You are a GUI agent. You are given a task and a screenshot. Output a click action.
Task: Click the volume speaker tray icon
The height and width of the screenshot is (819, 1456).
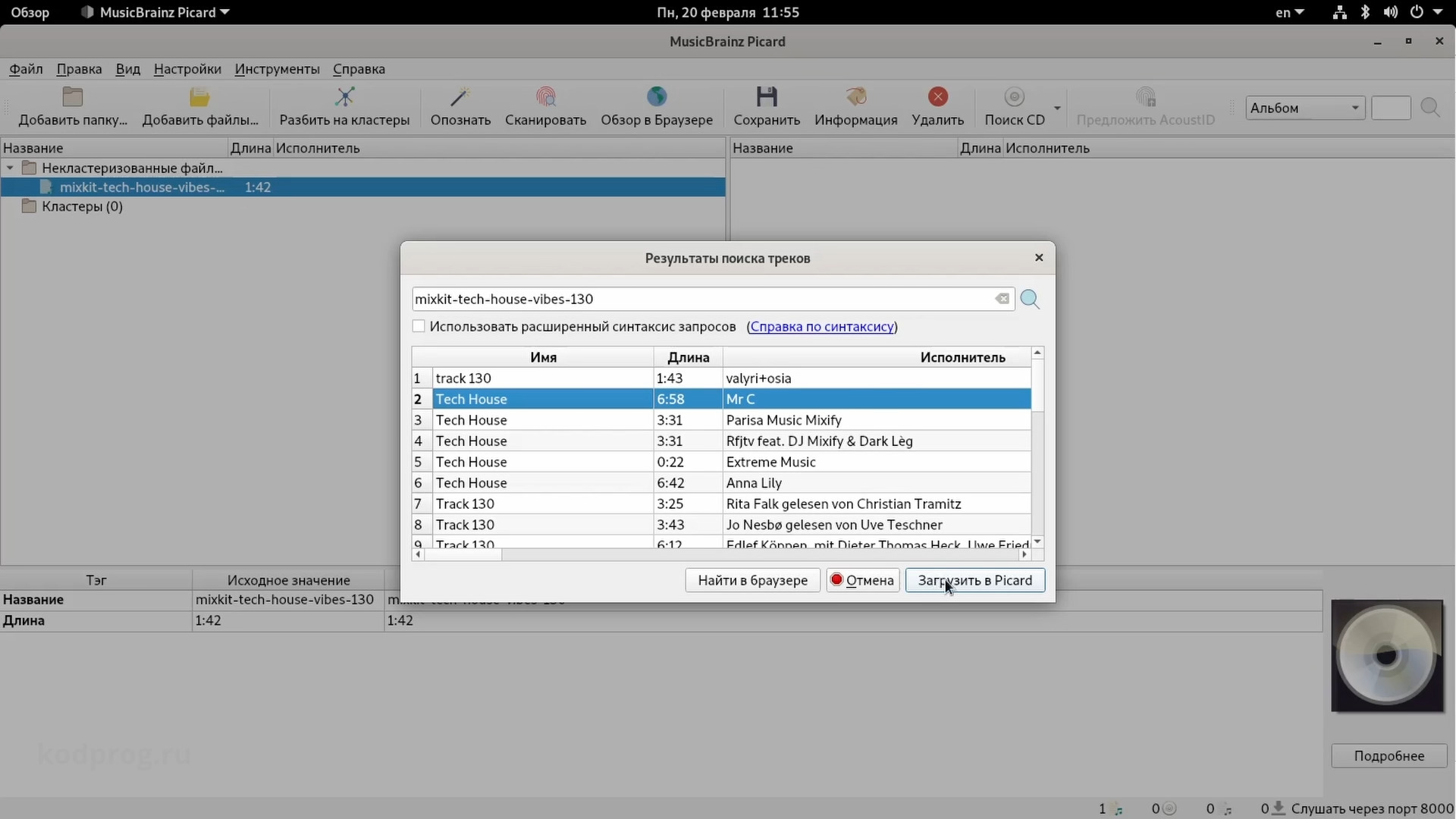pos(1391,12)
